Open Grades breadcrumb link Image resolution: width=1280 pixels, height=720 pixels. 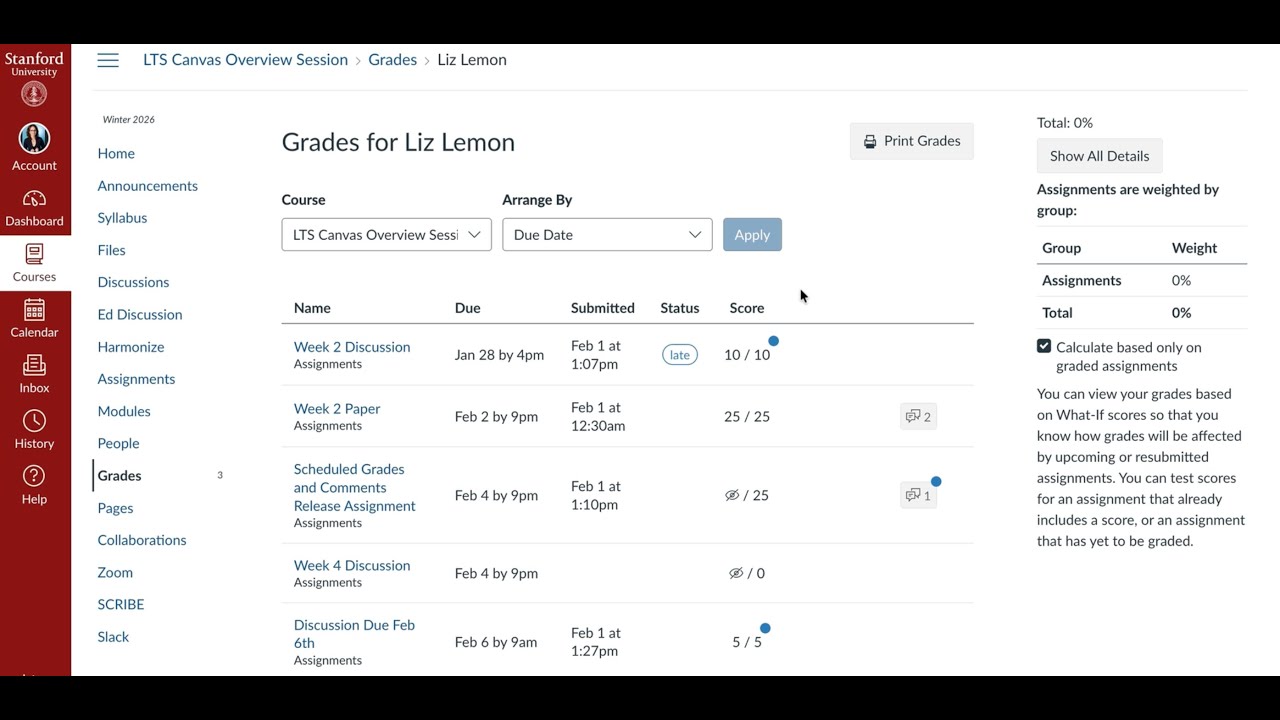coord(392,60)
